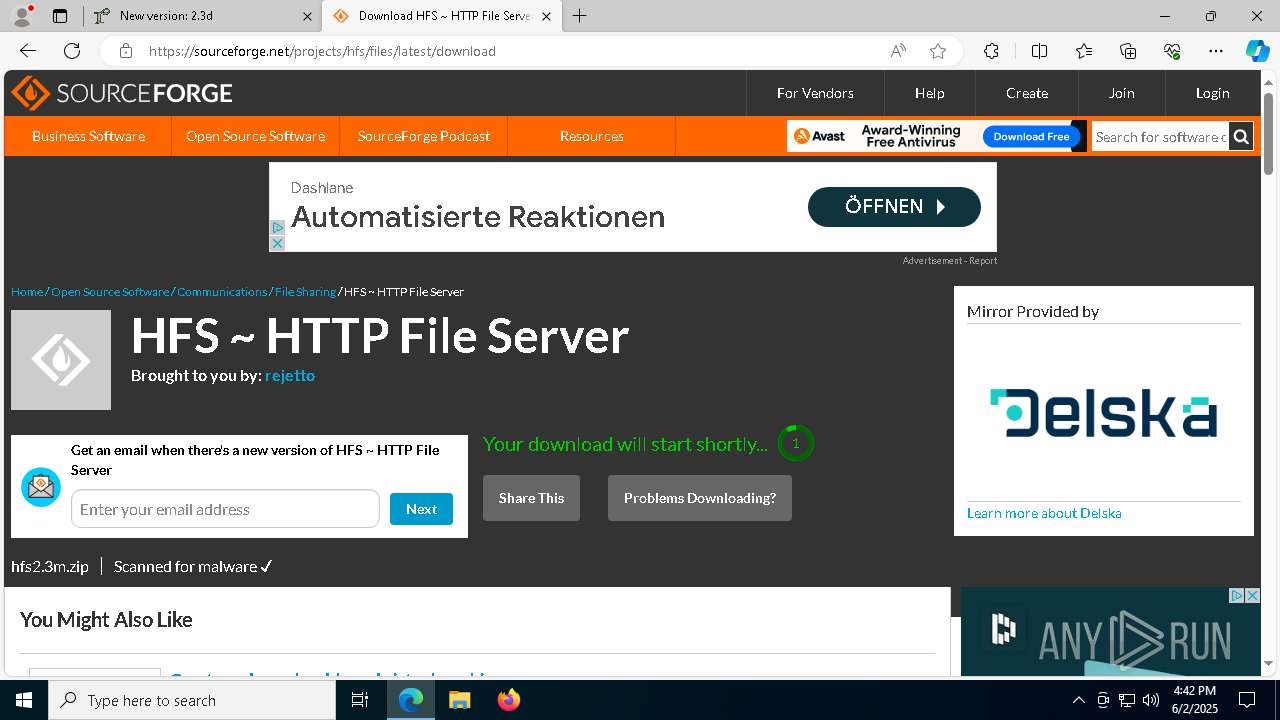Image resolution: width=1280 pixels, height=720 pixels.
Task: Click File Sharing breadcrumb link
Action: coord(305,292)
